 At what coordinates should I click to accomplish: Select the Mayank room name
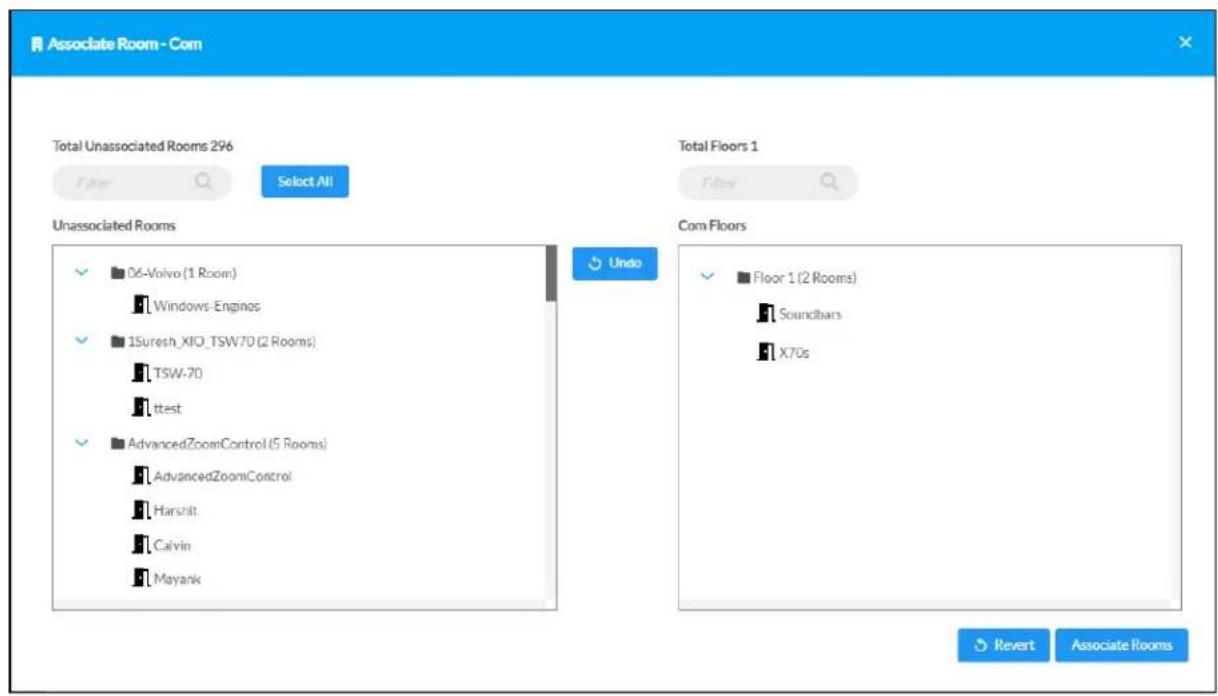177,579
